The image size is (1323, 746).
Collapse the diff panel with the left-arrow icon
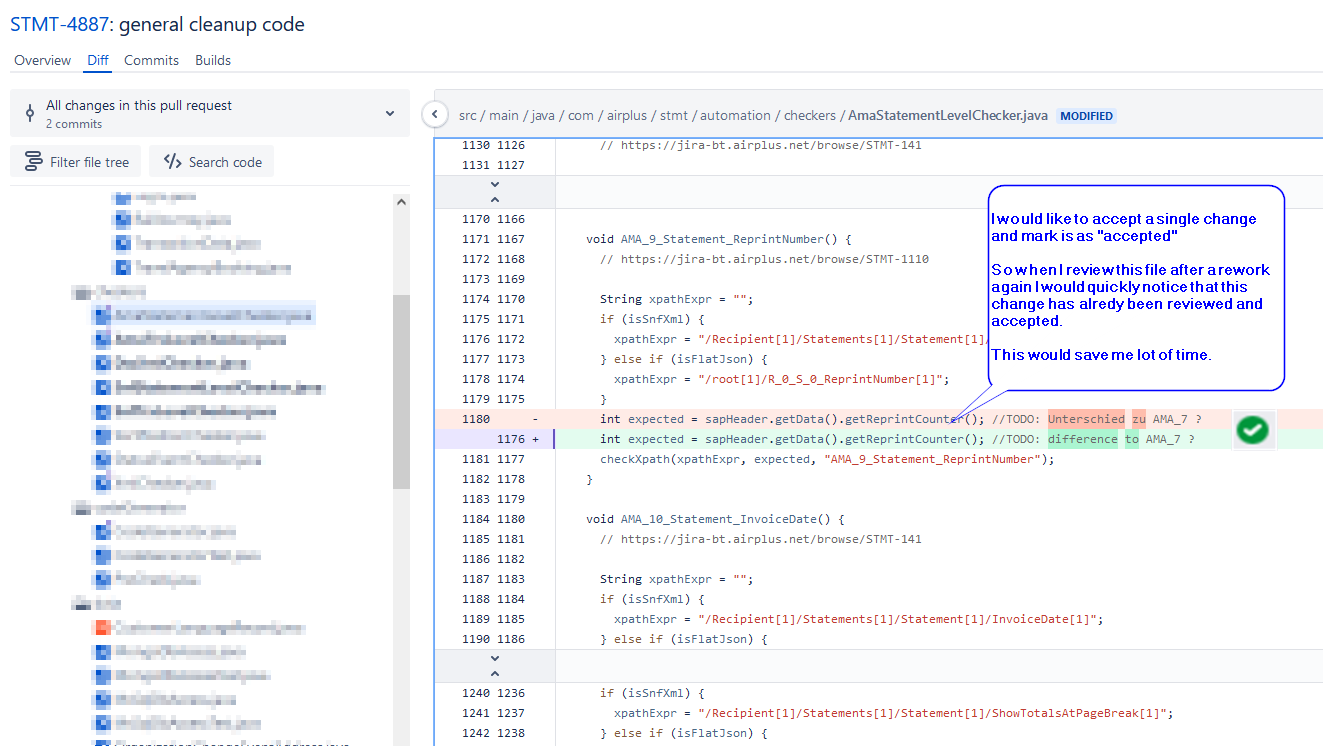[435, 114]
